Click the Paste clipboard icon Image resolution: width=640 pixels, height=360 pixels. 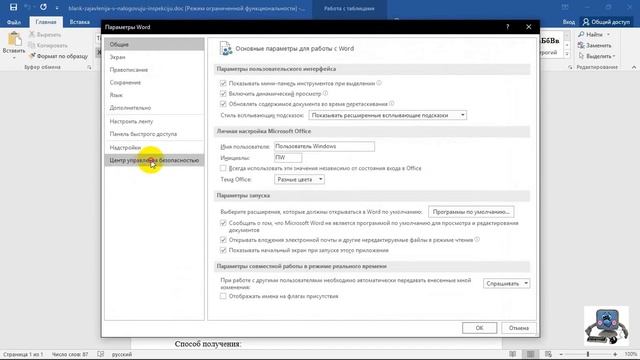(x=14, y=39)
